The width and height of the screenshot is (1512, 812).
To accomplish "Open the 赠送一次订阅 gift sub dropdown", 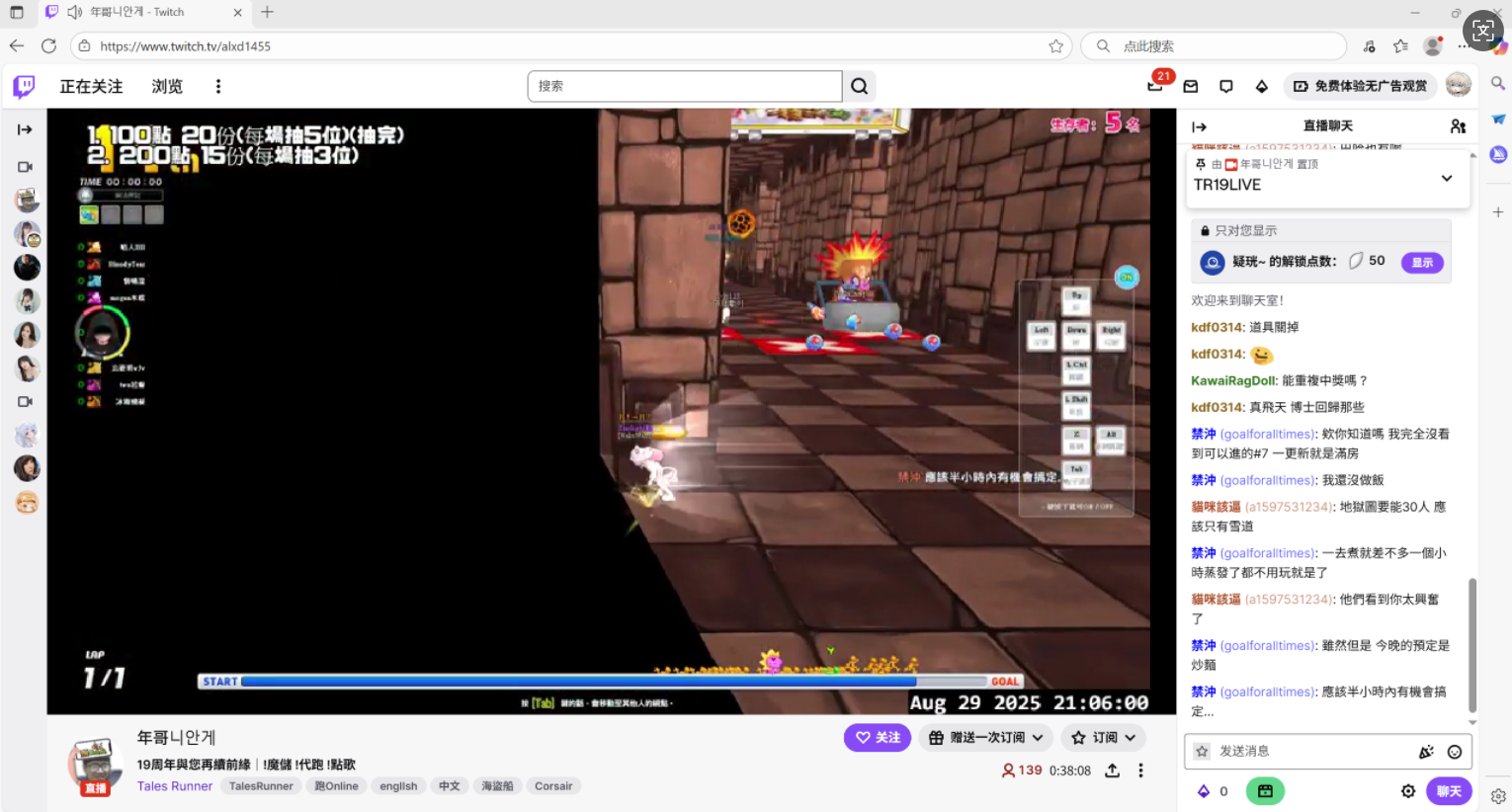I will [985, 738].
